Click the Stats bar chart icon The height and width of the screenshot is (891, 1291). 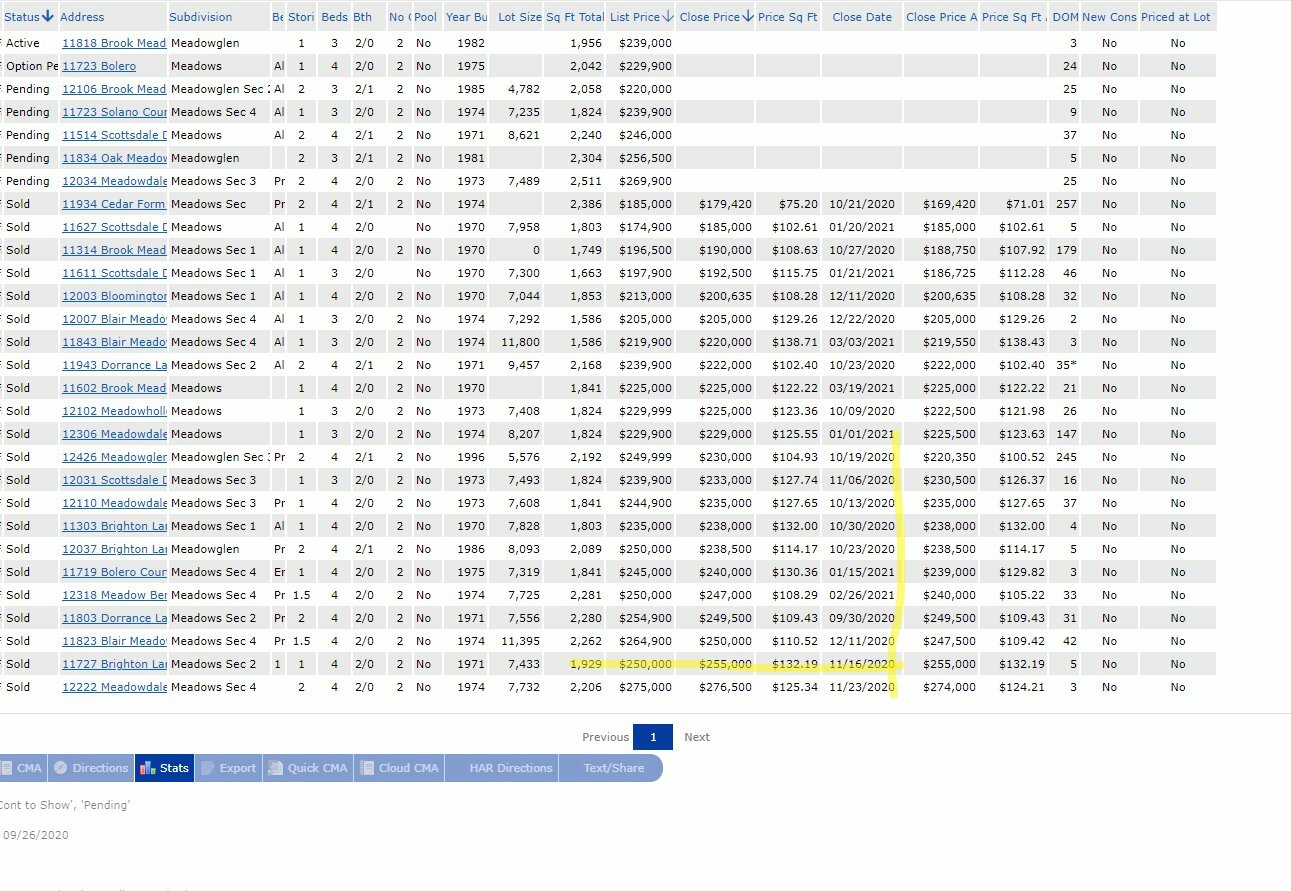tap(148, 768)
